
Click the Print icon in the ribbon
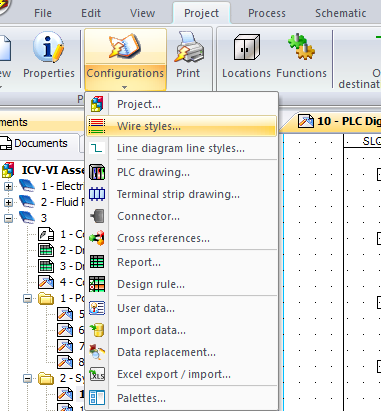pos(188,47)
